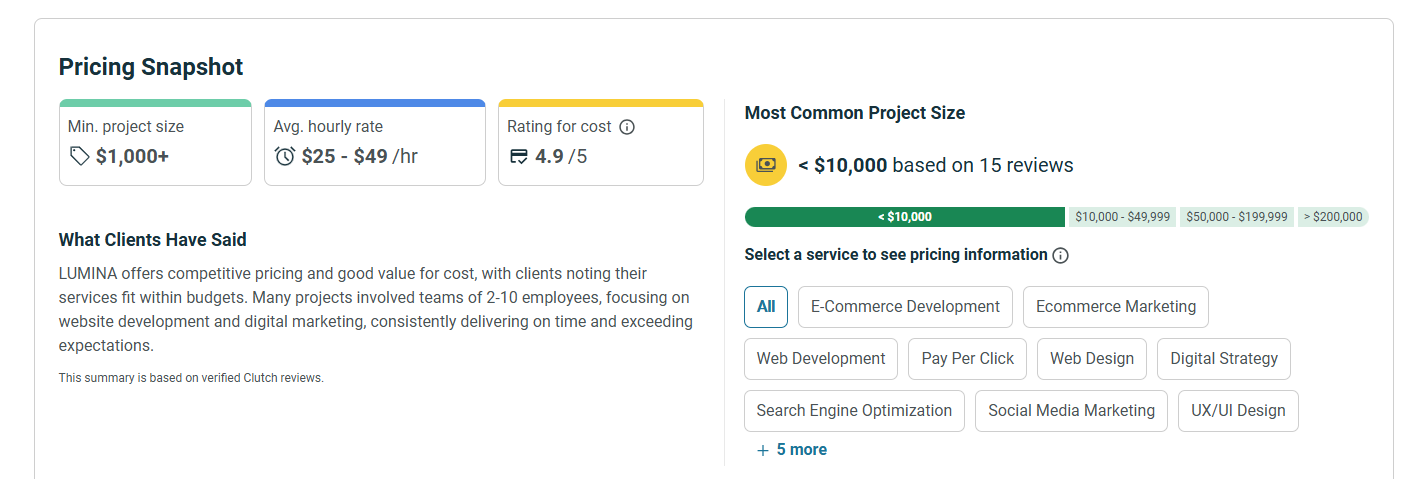Image resolution: width=1404 pixels, height=479 pixels.
Task: Click the green < $10,000 bar segment
Action: (904, 217)
